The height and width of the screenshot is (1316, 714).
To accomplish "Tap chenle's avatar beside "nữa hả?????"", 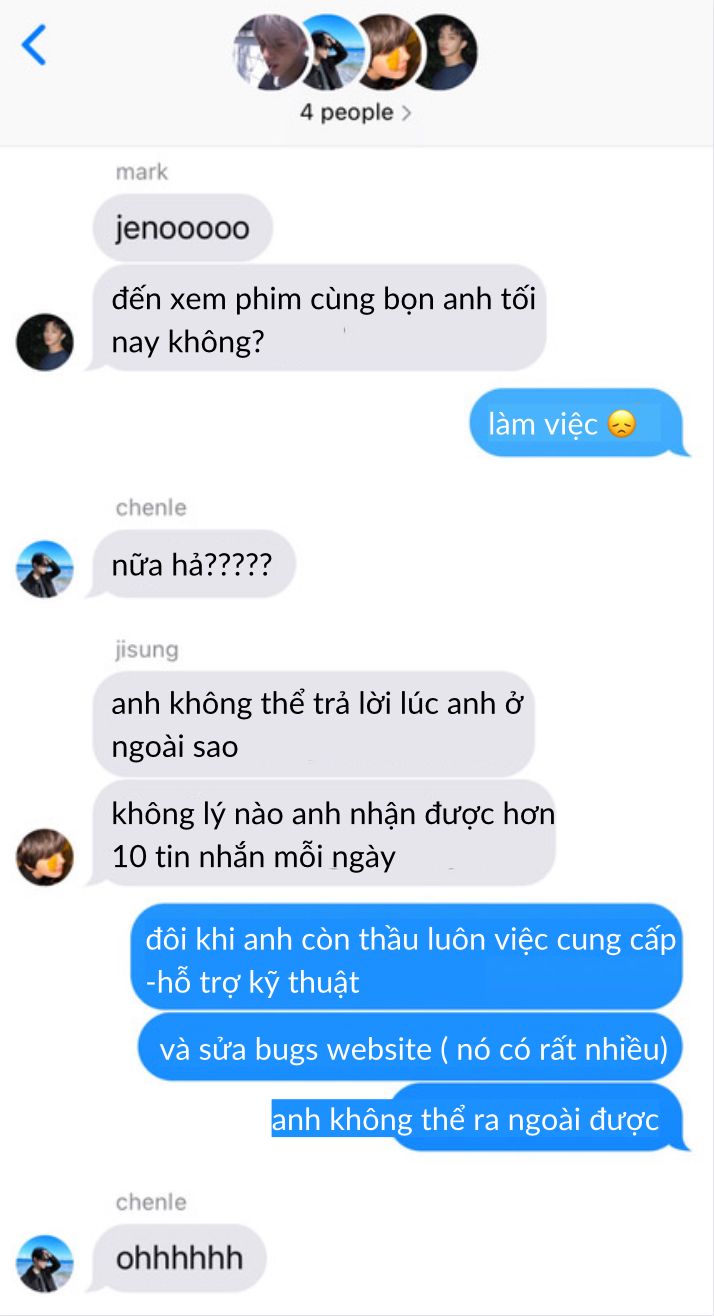I will tap(45, 569).
